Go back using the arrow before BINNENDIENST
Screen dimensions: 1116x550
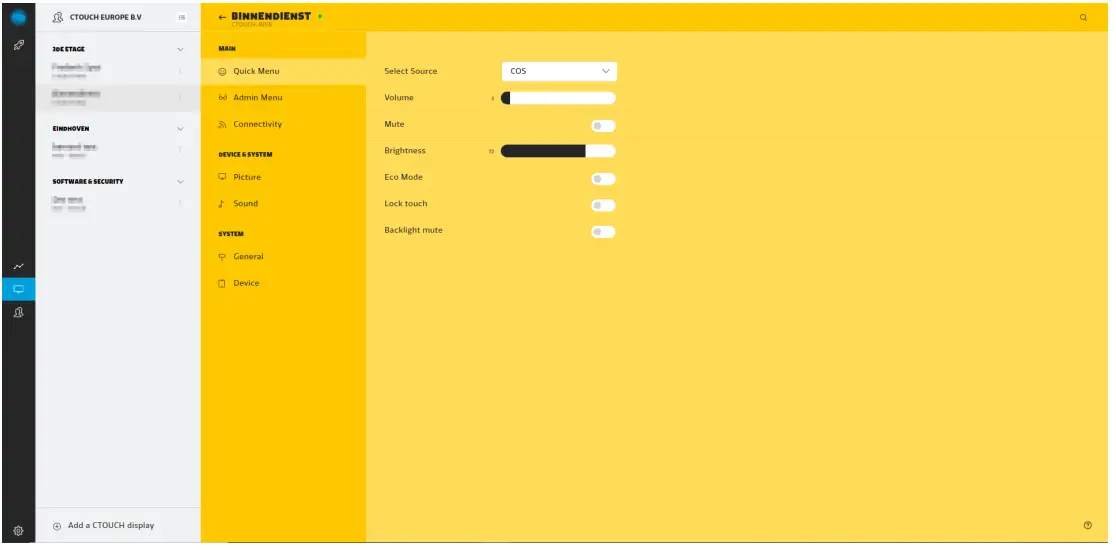(222, 17)
